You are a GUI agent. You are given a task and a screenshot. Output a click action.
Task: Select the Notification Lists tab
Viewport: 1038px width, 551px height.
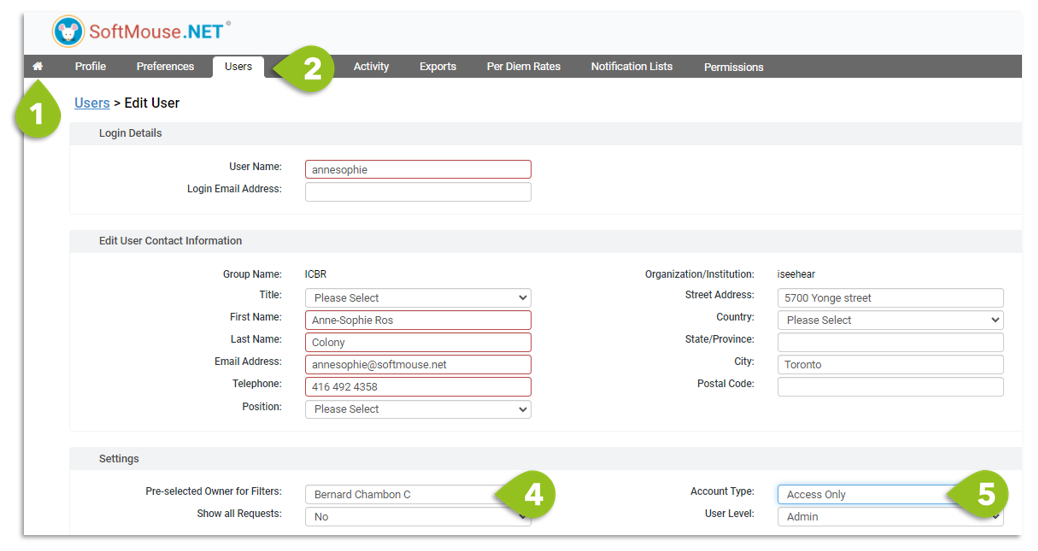pos(632,66)
